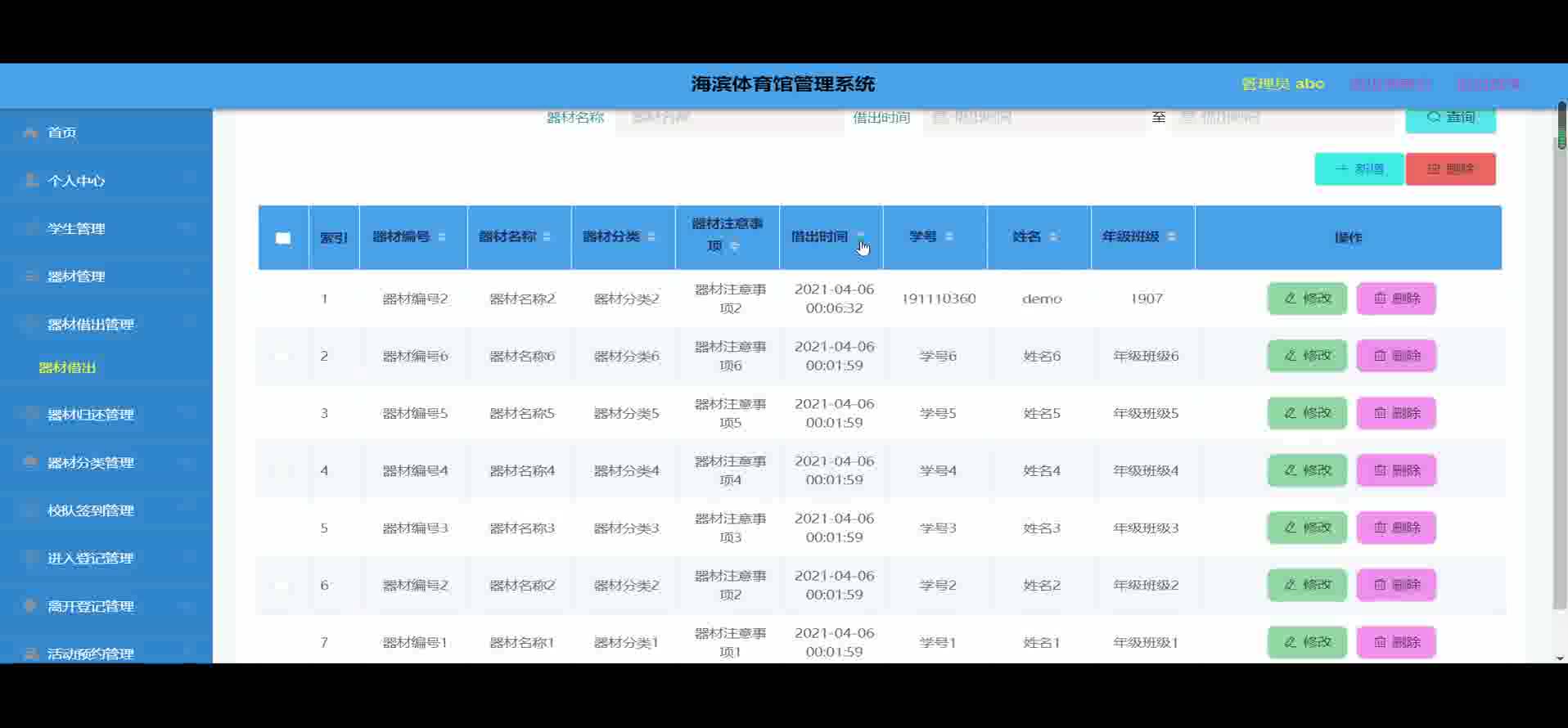Screen dimensions: 1568x728
Task: Expand the 个人中心 sidebar menu
Action: pyautogui.click(x=106, y=180)
